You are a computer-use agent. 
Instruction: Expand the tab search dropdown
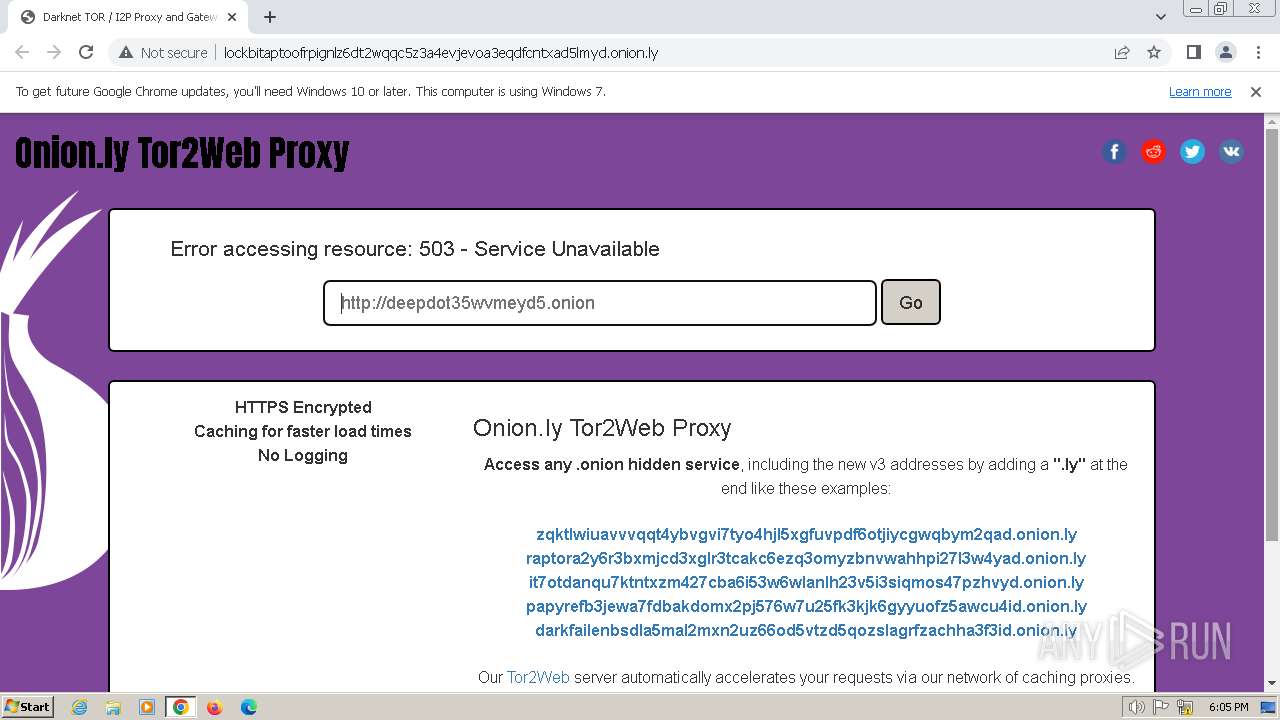(x=1161, y=17)
